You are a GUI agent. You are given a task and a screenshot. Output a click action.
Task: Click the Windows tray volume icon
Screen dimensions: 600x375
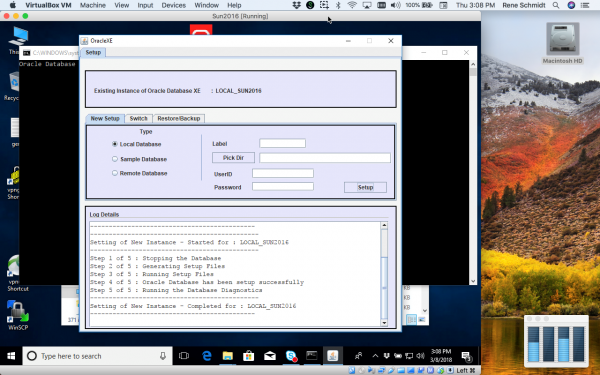point(420,356)
